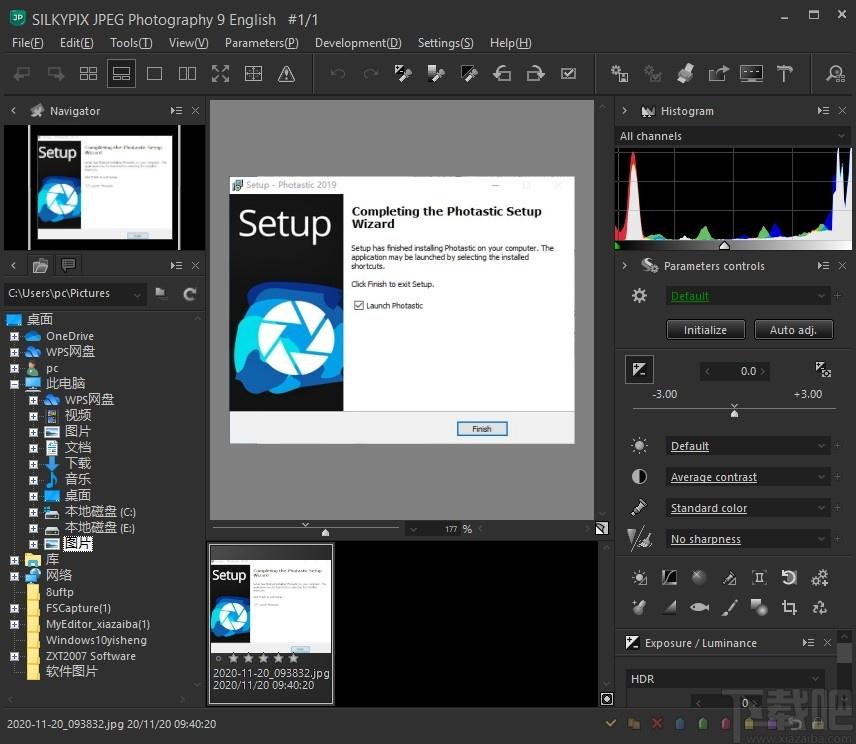Expand the OneDrive tree node

(x=15, y=336)
